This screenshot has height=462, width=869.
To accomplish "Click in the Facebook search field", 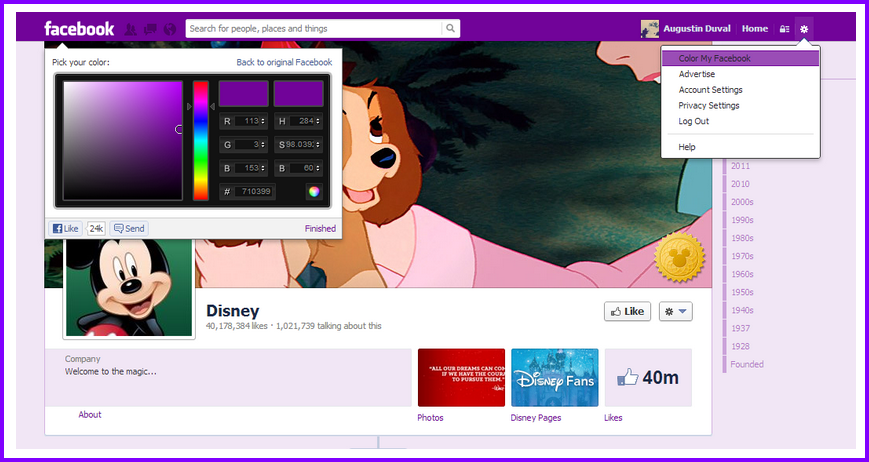I will coord(314,29).
